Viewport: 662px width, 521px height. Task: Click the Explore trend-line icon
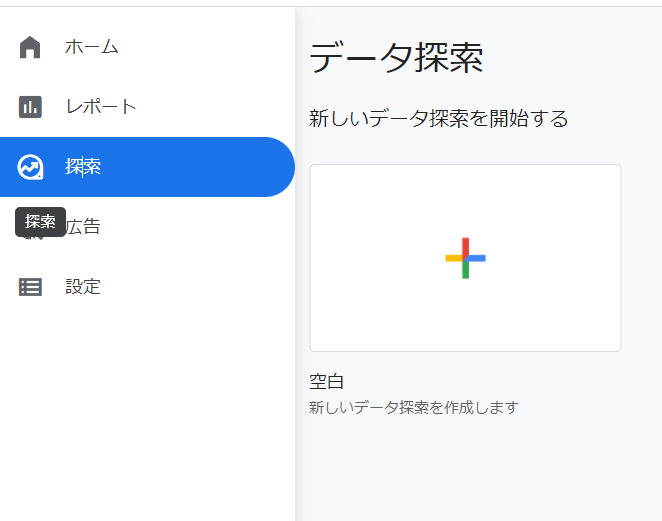tap(30, 167)
